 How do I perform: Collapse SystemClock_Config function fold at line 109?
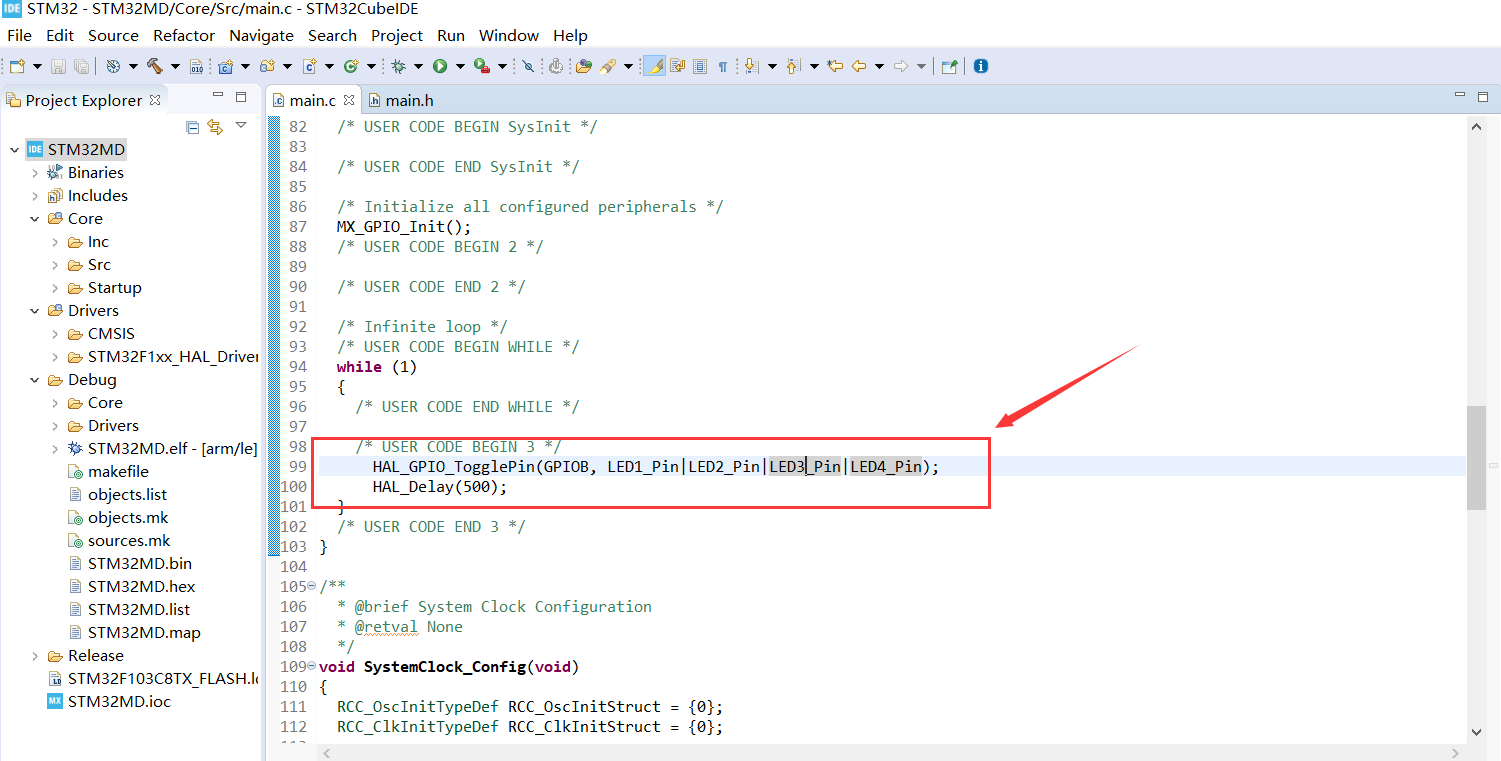click(312, 666)
